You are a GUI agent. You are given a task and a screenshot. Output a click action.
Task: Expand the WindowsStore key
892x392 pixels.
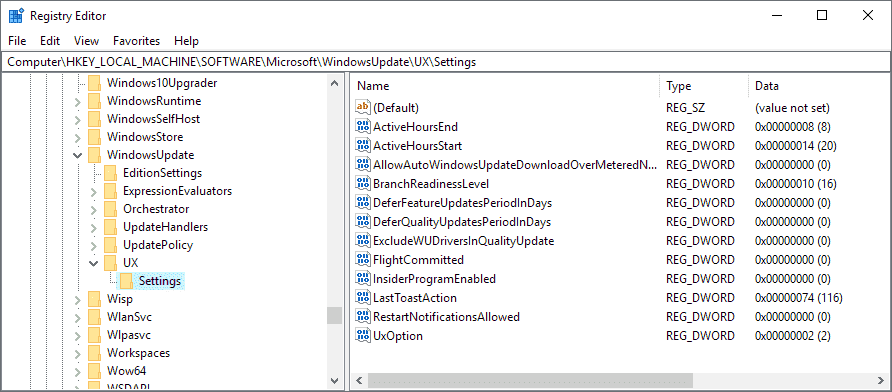[x=77, y=137]
